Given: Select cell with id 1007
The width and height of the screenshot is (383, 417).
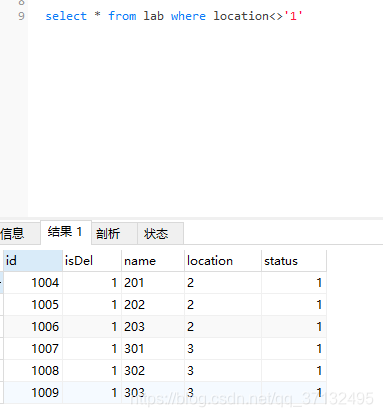Looking at the screenshot, I should (33, 349).
